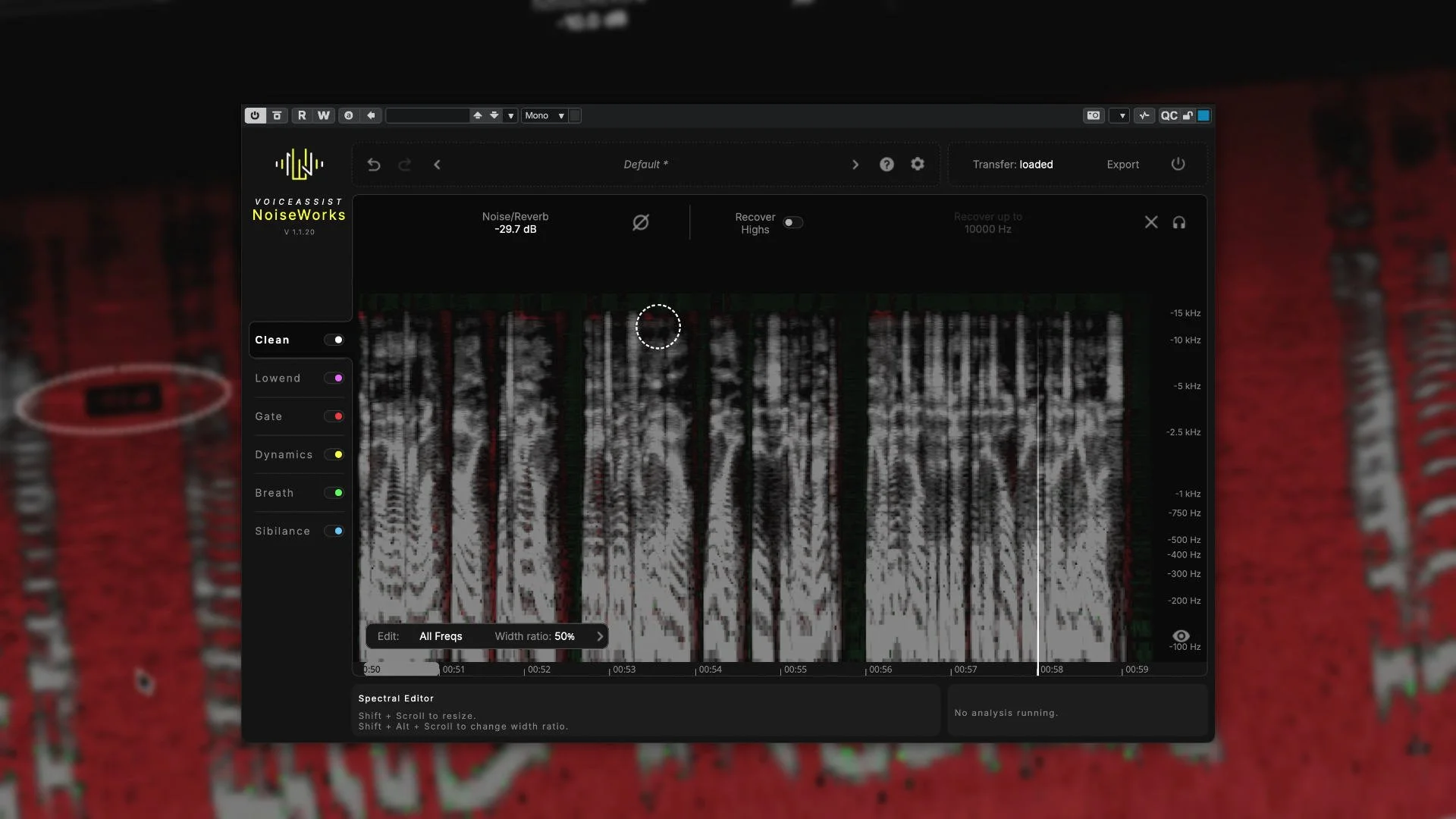Go to the next preset with the right chevron
Screen dimensions: 1456x819
pos(855,165)
